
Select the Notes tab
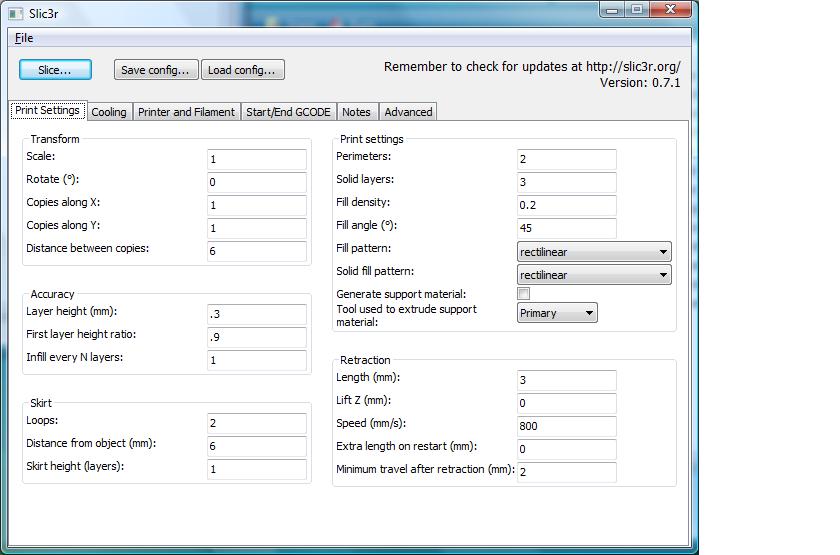point(356,112)
